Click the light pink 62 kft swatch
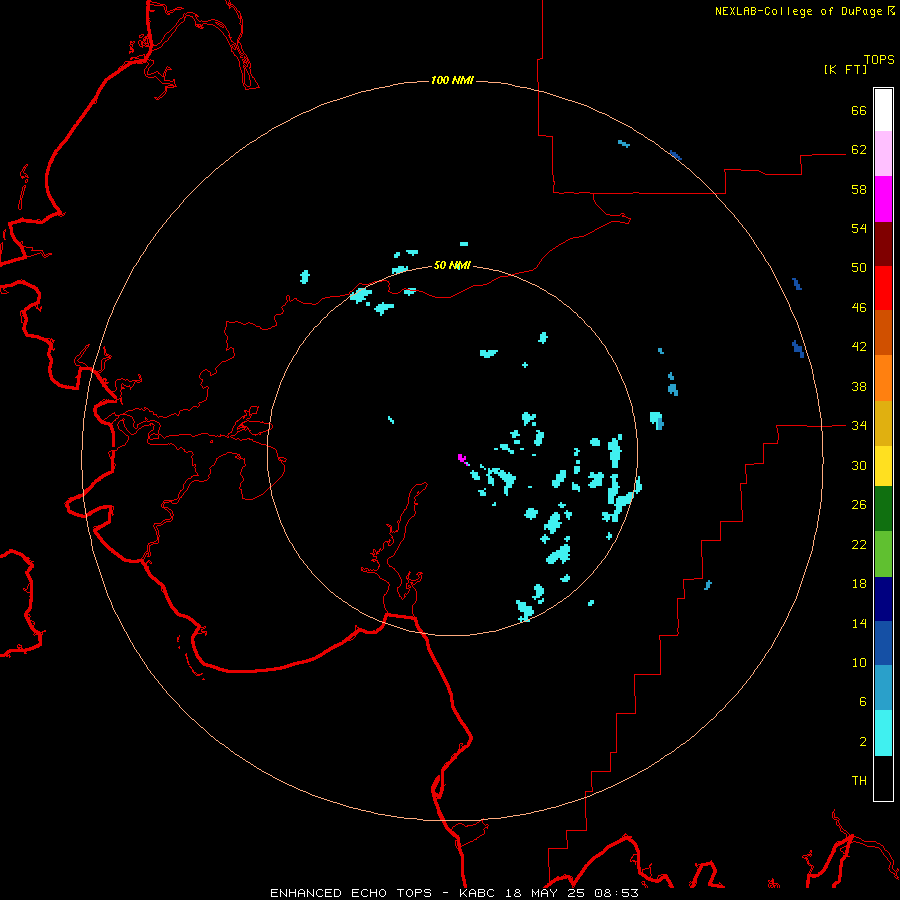Viewport: 900px width, 900px height. [883, 153]
